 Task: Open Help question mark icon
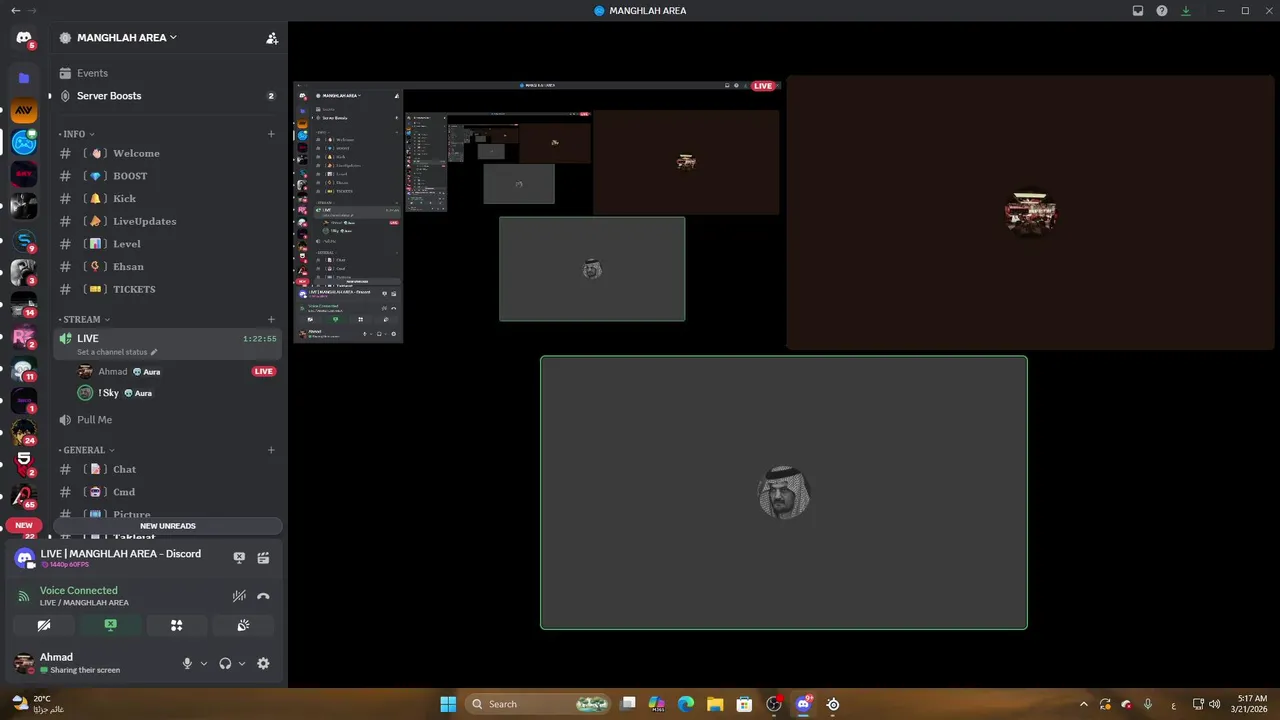click(x=1162, y=11)
